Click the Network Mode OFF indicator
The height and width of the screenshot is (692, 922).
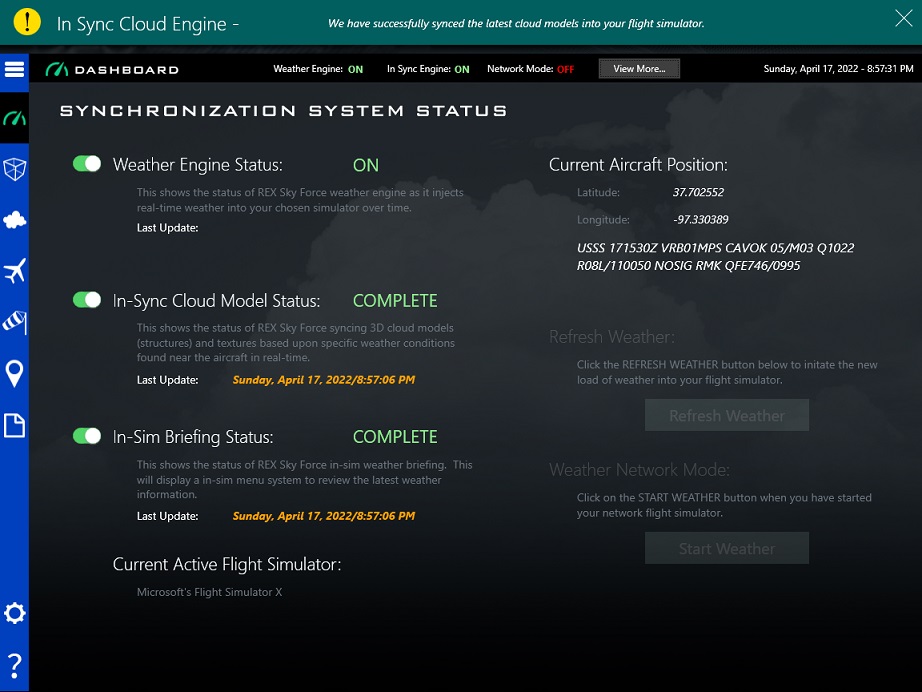[565, 69]
